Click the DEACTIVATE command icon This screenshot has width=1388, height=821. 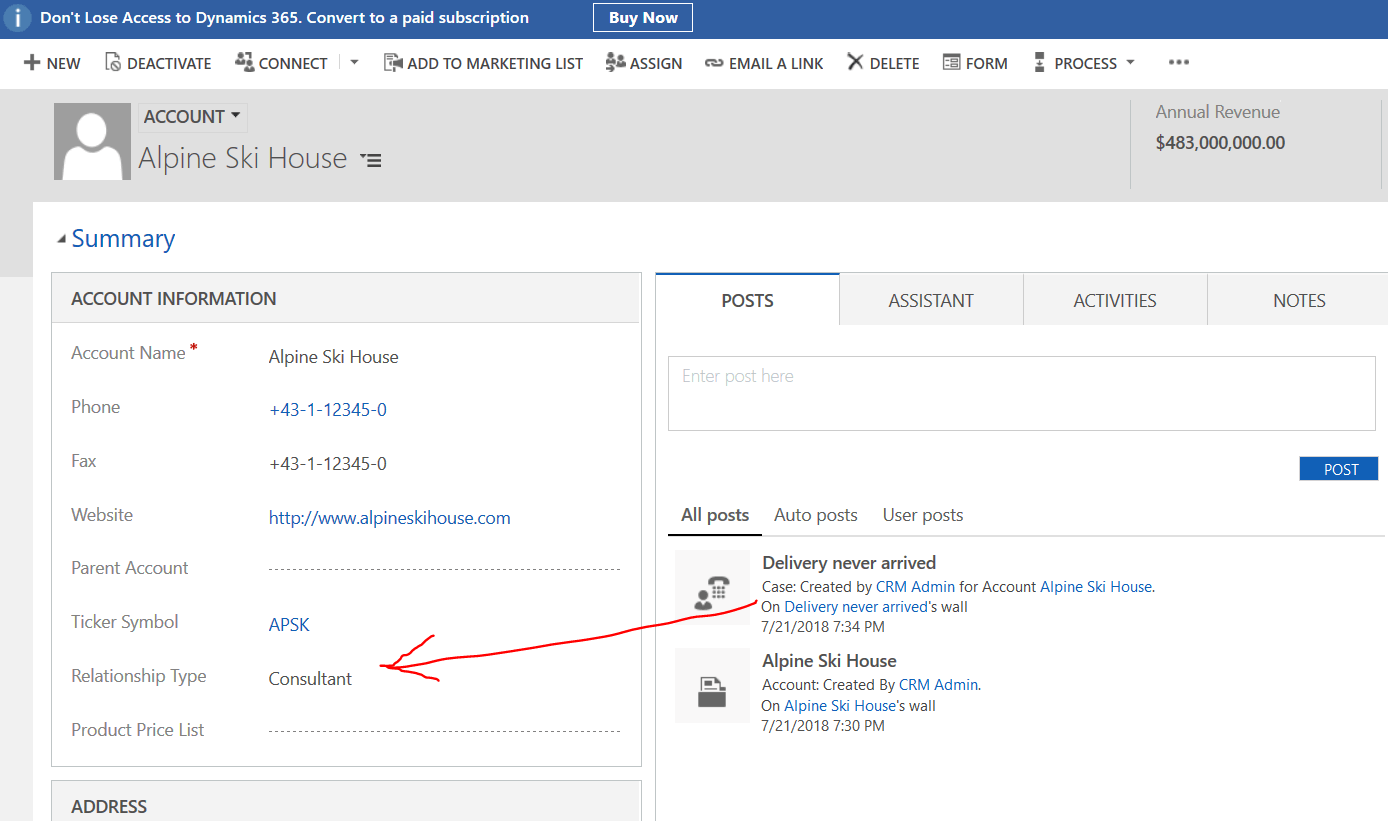pos(113,63)
